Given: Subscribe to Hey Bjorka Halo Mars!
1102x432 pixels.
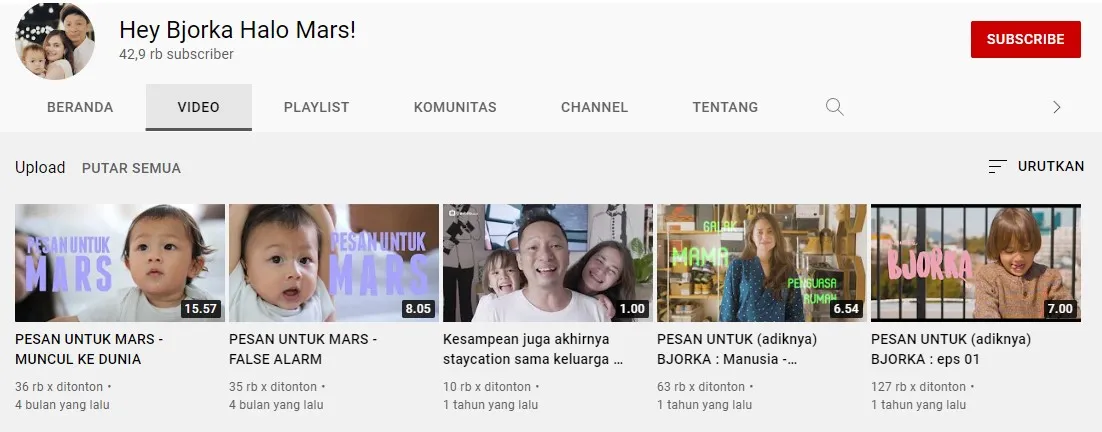Looking at the screenshot, I should 1025,39.
